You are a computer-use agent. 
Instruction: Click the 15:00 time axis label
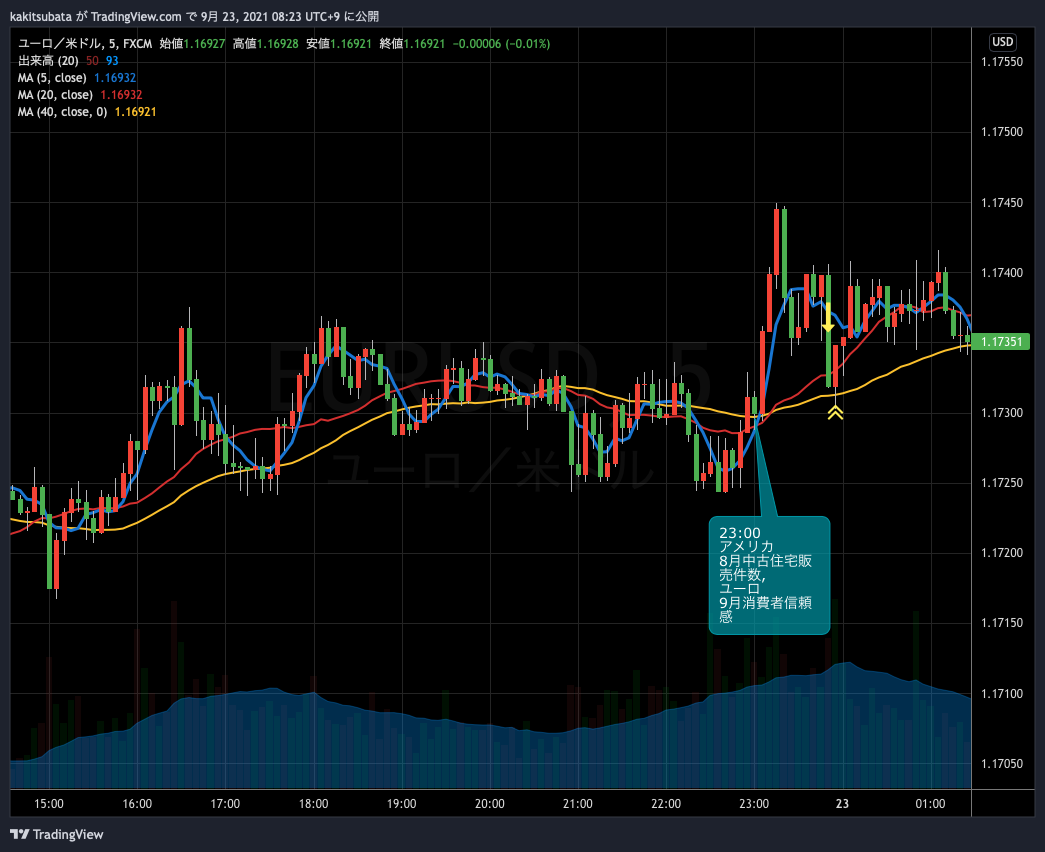(x=49, y=803)
